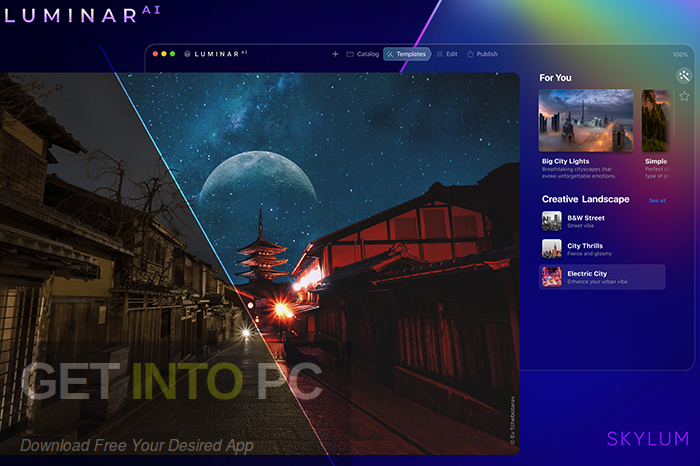This screenshot has width=700, height=466.
Task: Click the "Street vibe" description text
Action: coord(580,226)
